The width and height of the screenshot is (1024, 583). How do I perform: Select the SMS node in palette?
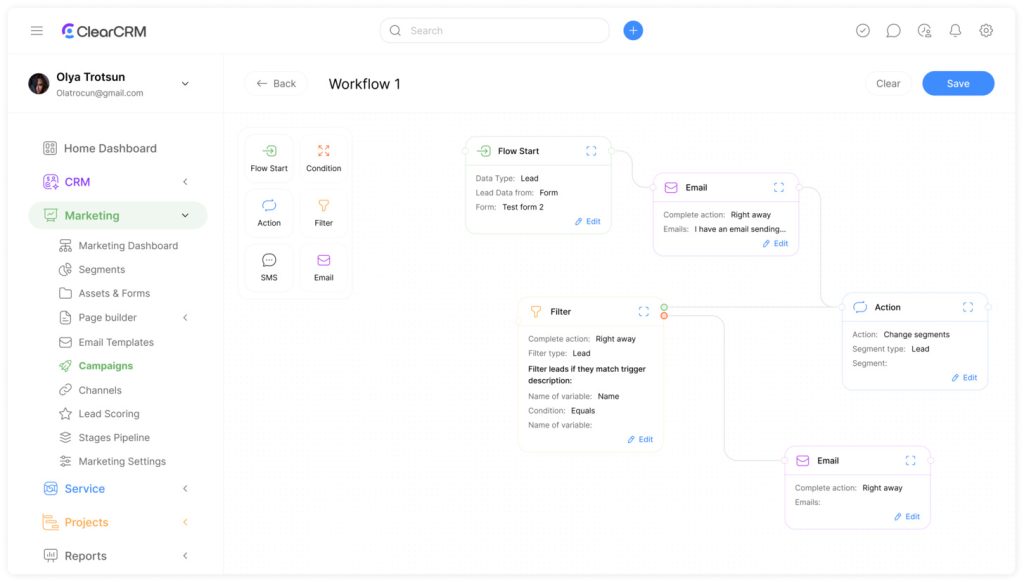[x=269, y=267]
